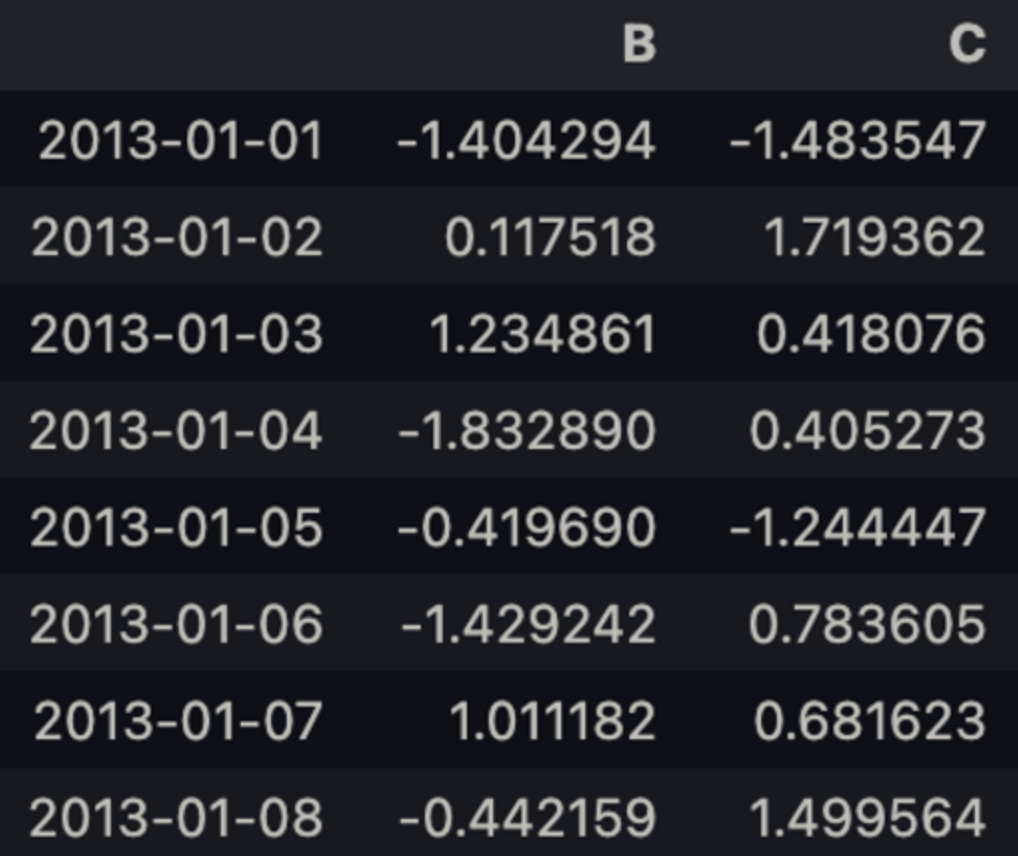Select the 2013-01-01 row index
The image size is (1018, 856).
pyautogui.click(x=180, y=140)
